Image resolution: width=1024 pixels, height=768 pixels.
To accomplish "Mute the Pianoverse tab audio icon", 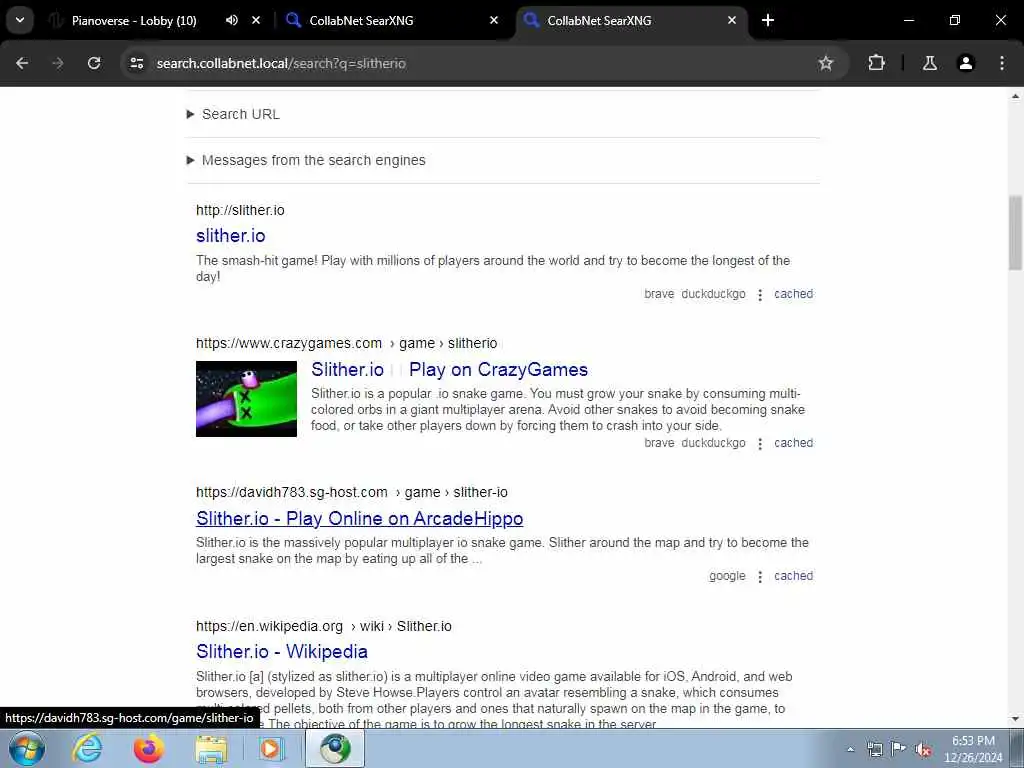I will point(231,20).
